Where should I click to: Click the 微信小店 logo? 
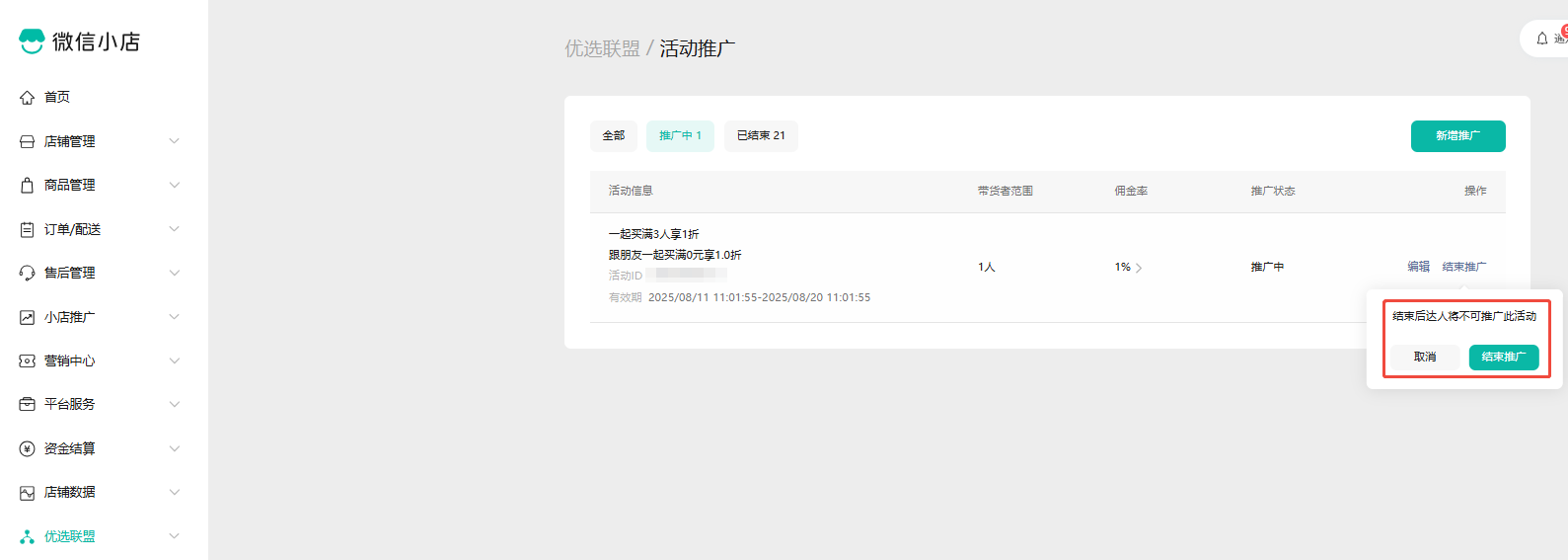point(33,41)
